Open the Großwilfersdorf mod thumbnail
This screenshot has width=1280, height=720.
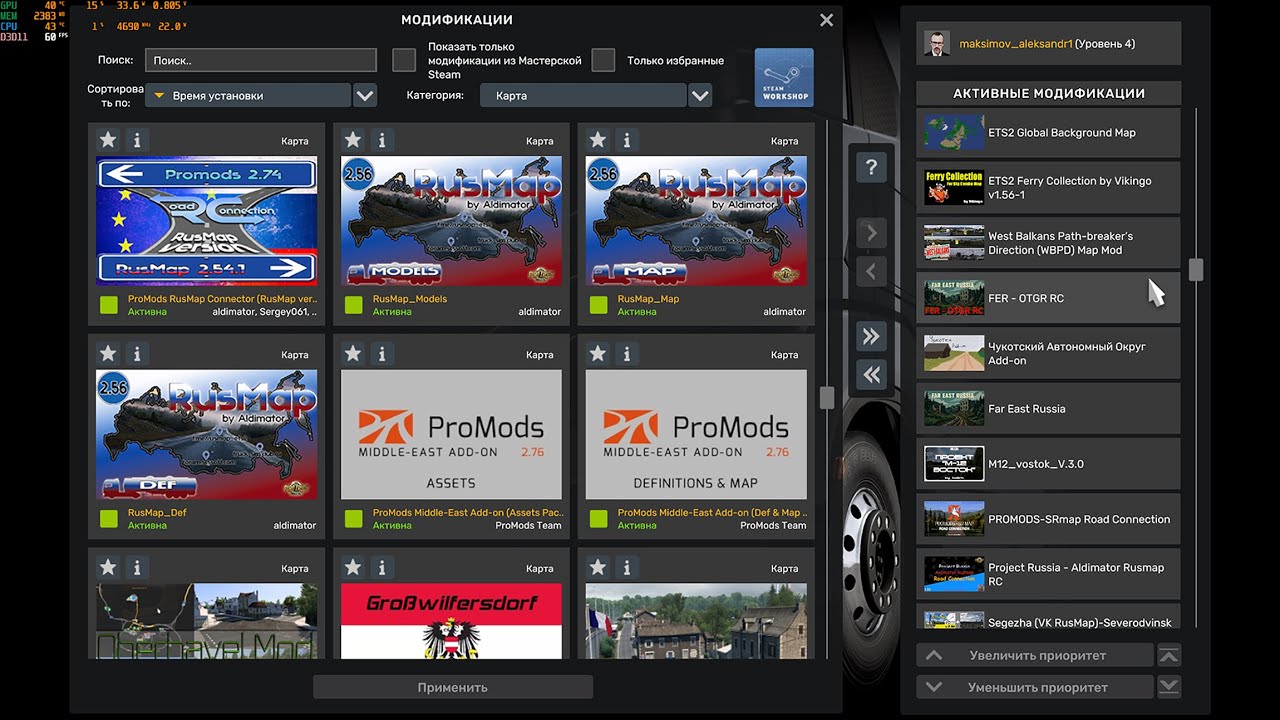pos(452,621)
